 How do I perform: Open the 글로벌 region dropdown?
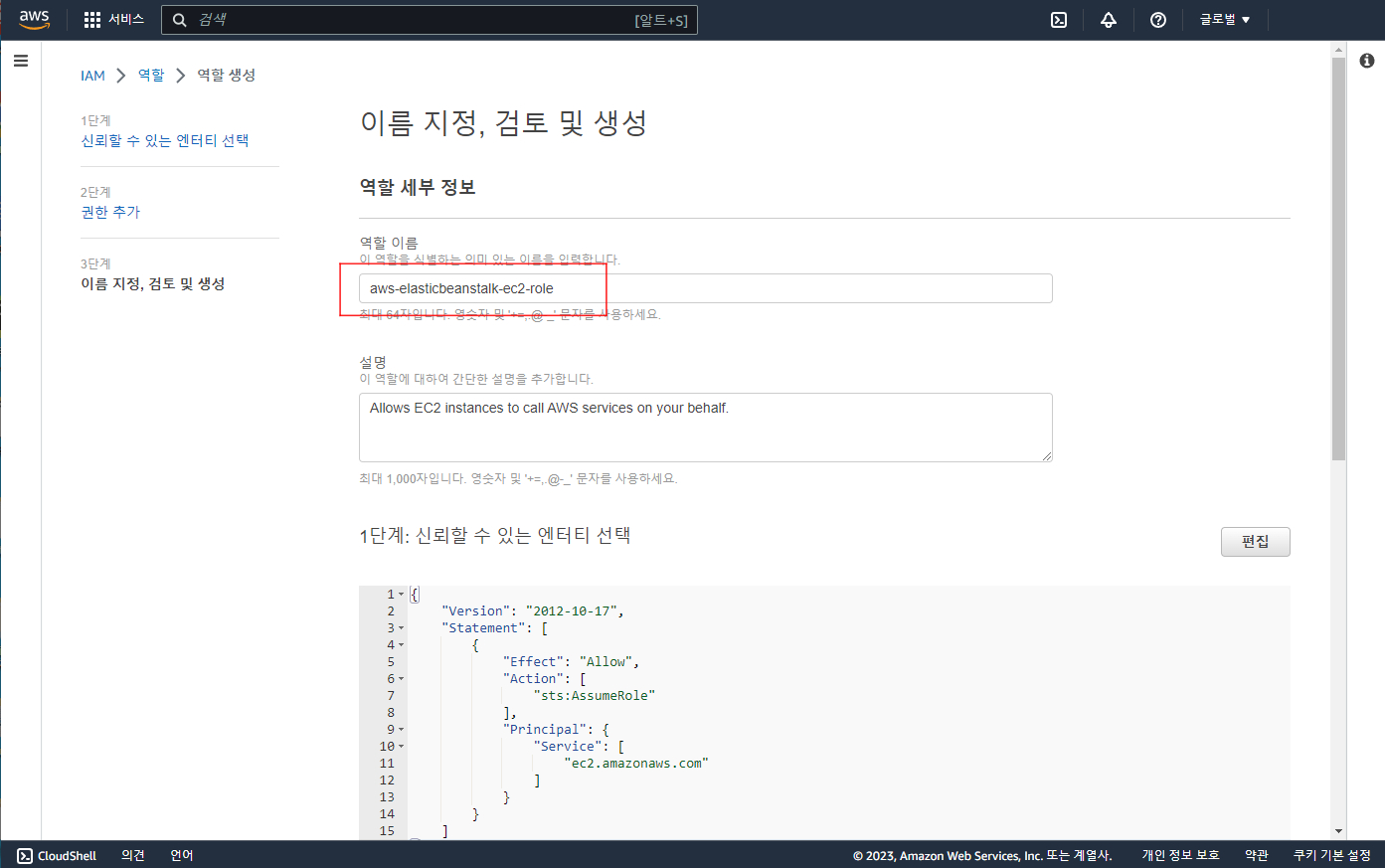coord(1225,20)
